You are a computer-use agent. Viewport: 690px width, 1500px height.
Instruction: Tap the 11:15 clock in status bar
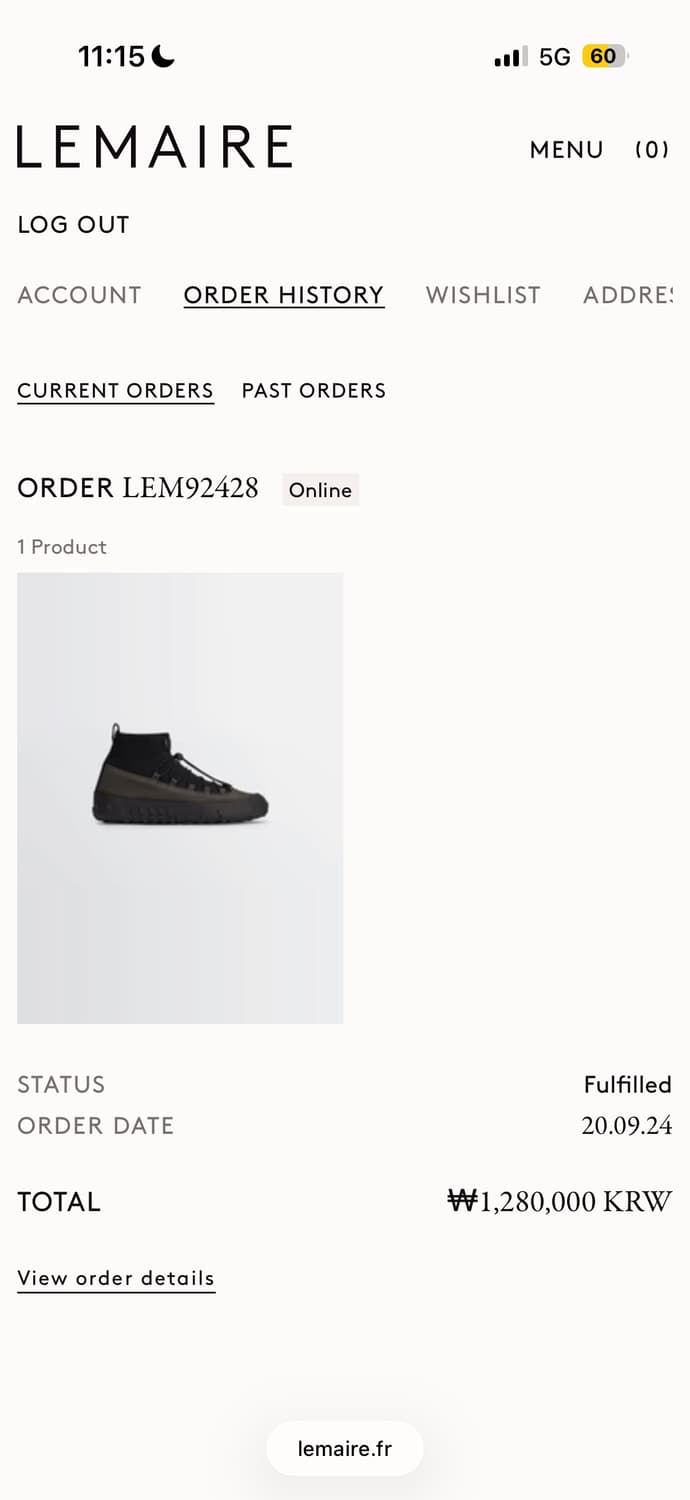click(112, 57)
